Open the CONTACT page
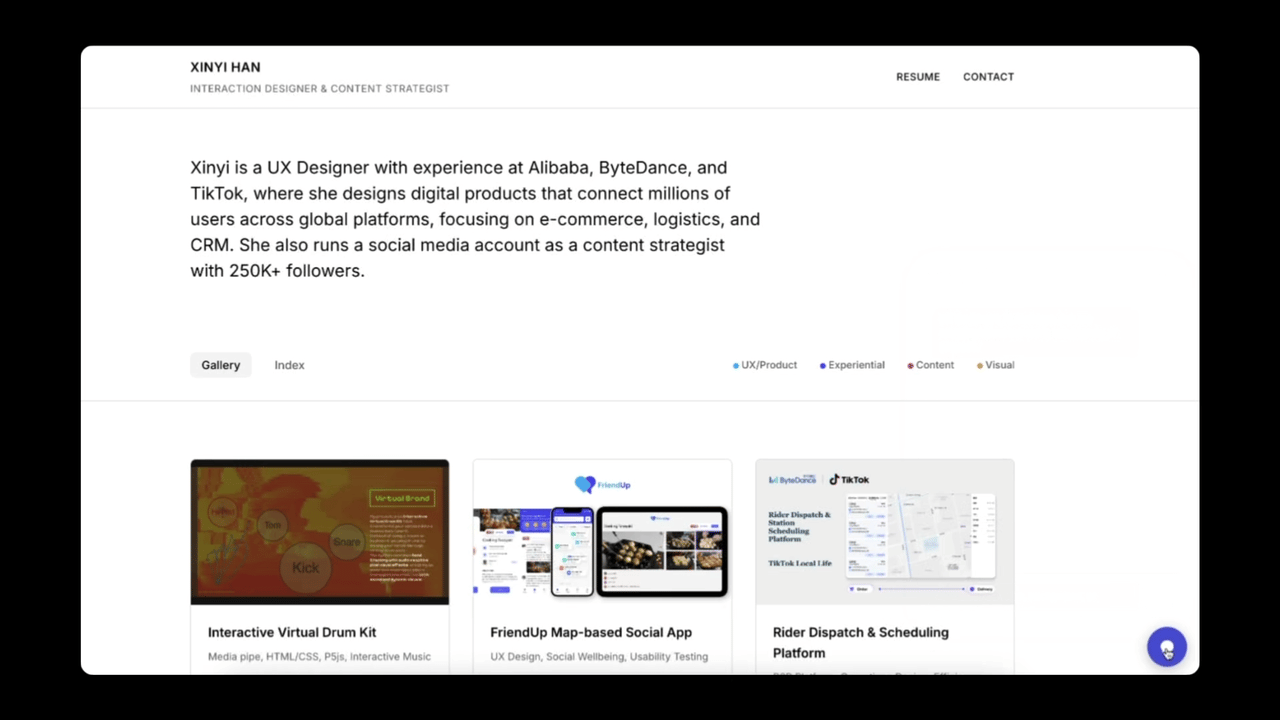The image size is (1280, 720). click(x=988, y=77)
